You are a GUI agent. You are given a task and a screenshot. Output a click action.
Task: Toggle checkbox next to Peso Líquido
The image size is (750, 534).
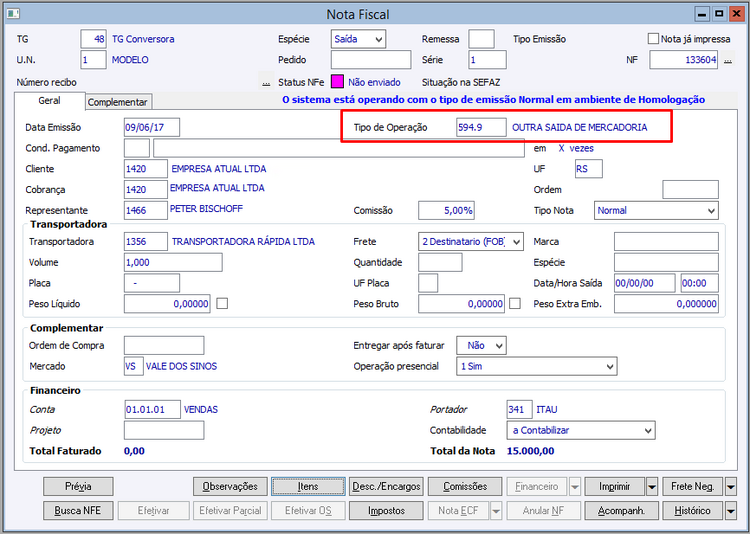[222, 303]
